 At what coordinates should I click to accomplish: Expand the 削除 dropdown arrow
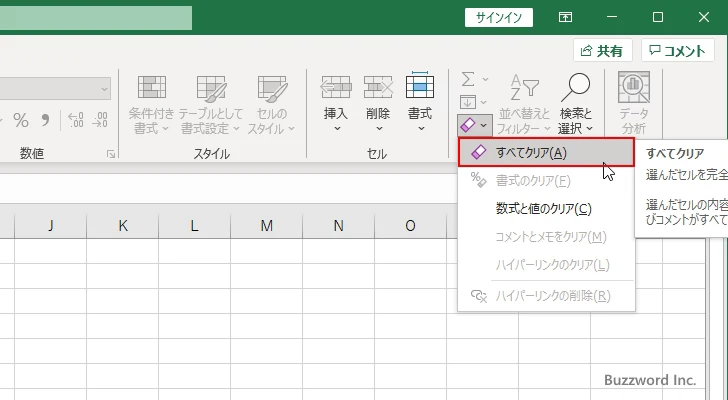tap(379, 129)
